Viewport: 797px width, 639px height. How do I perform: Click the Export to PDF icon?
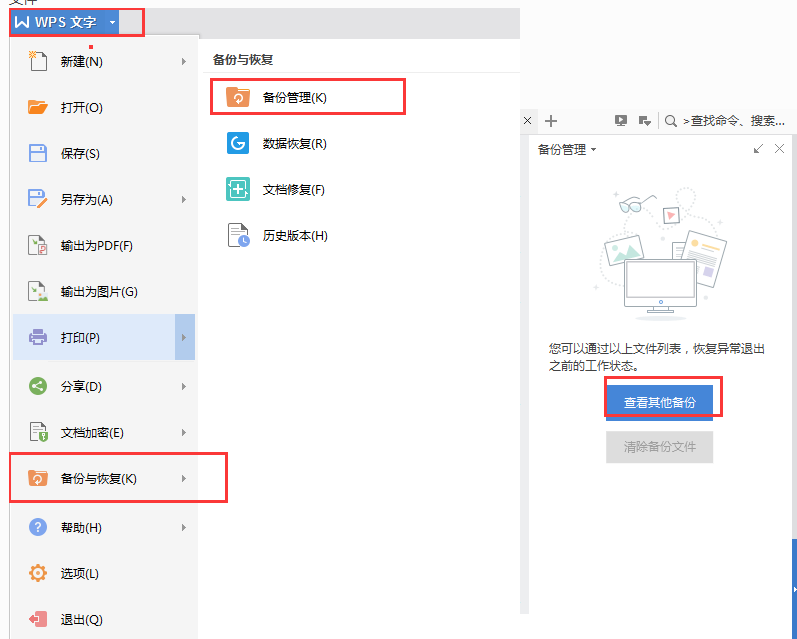38,246
